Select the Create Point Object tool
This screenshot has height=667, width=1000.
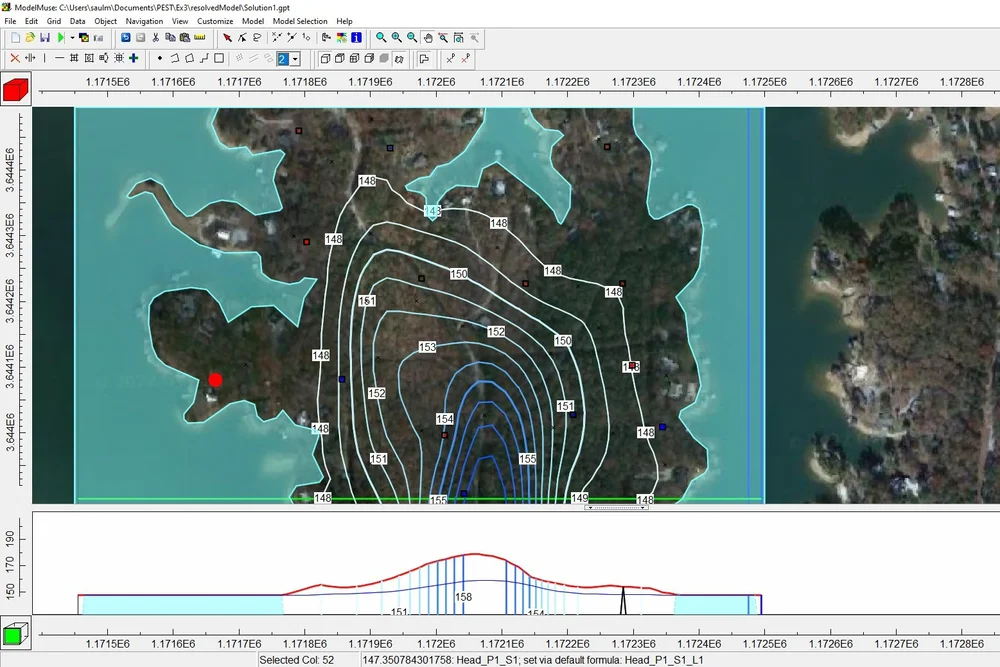(160, 60)
